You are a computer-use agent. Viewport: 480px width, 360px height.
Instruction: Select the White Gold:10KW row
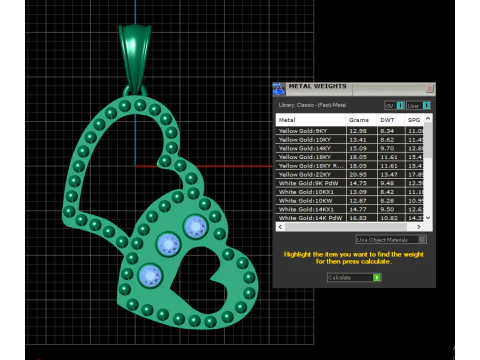(350, 200)
